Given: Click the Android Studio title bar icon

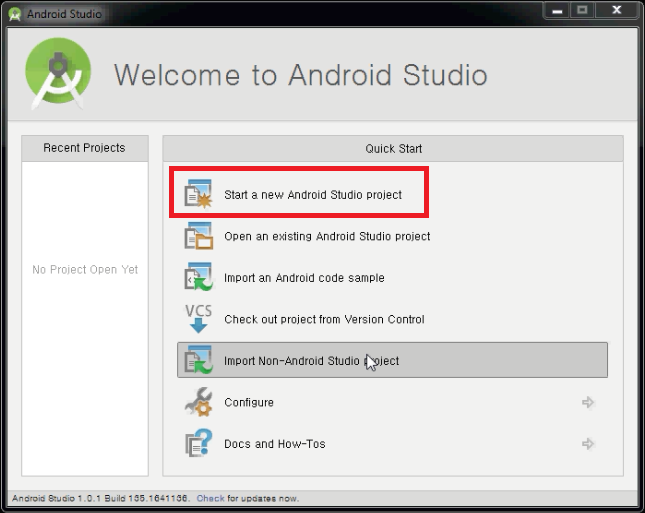Looking at the screenshot, I should [15, 14].
